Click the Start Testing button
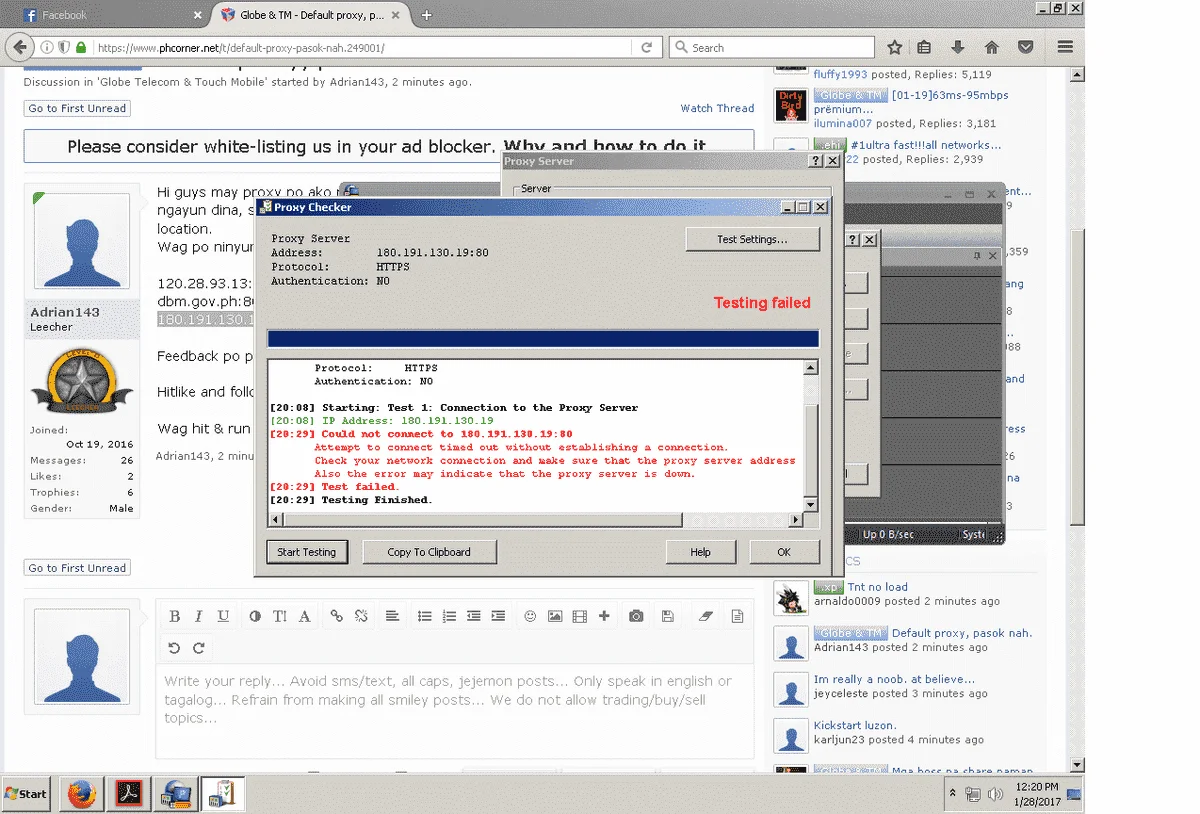This screenshot has width=1200, height=814. [x=307, y=552]
